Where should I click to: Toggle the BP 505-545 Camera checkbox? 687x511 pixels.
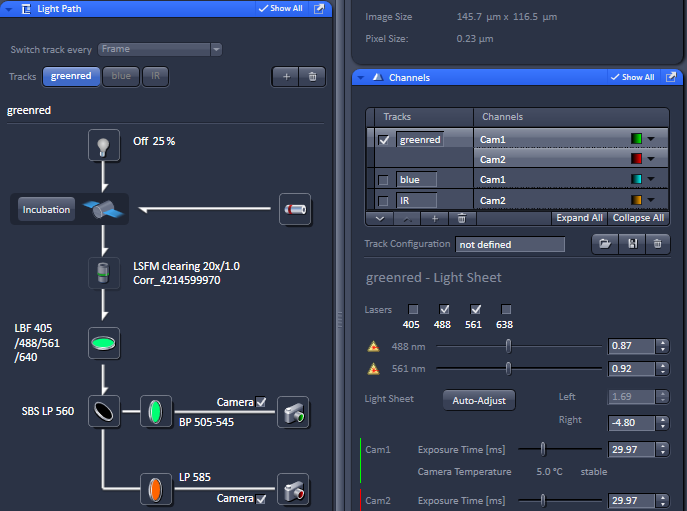(261, 402)
